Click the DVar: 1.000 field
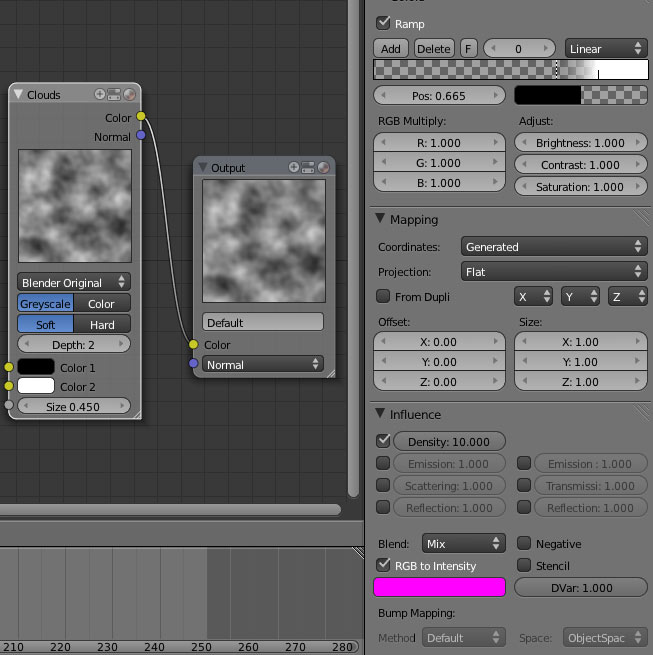653x655 pixels. pos(581,587)
